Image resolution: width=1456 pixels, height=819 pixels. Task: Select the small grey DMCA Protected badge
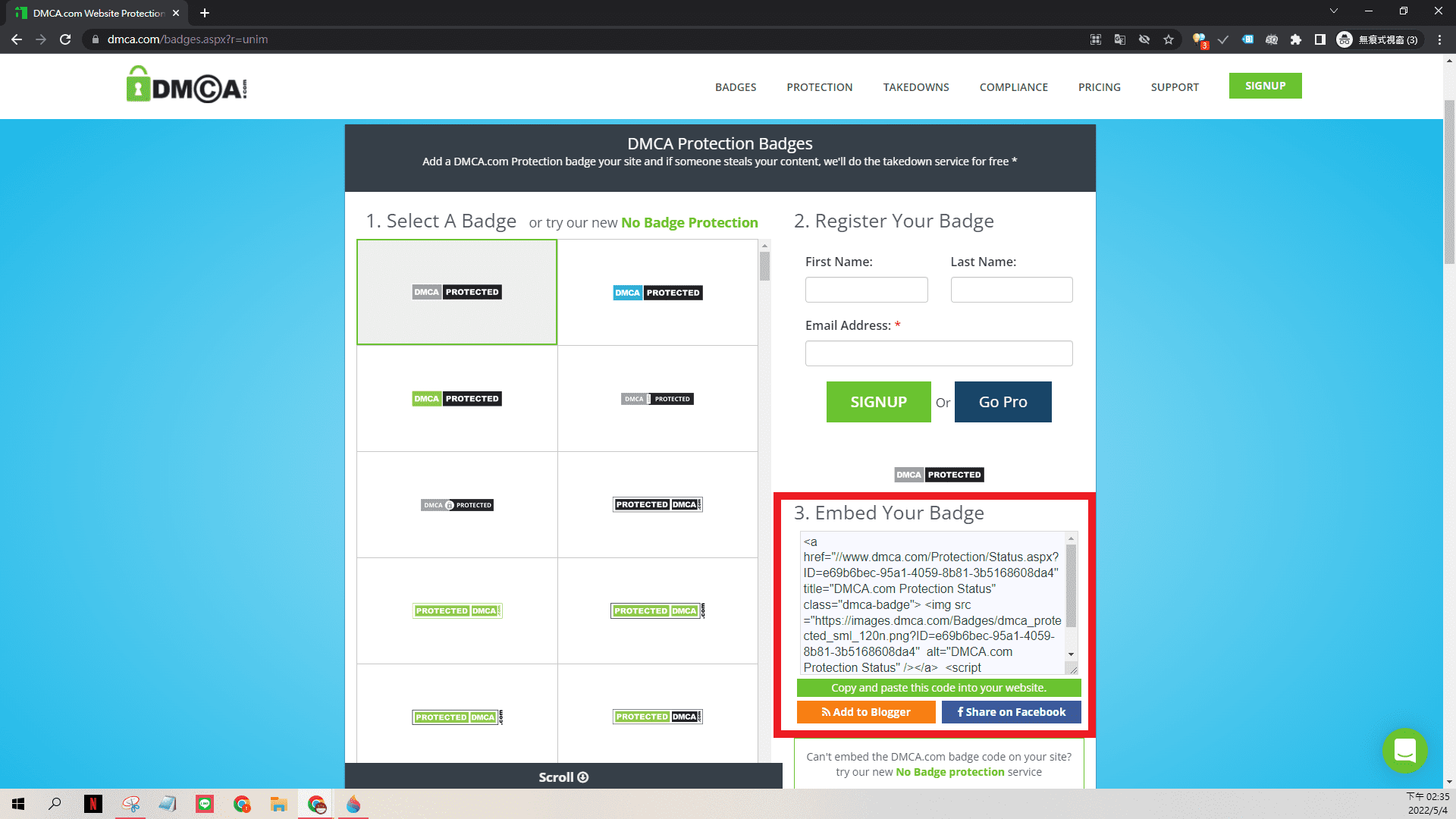coord(657,399)
